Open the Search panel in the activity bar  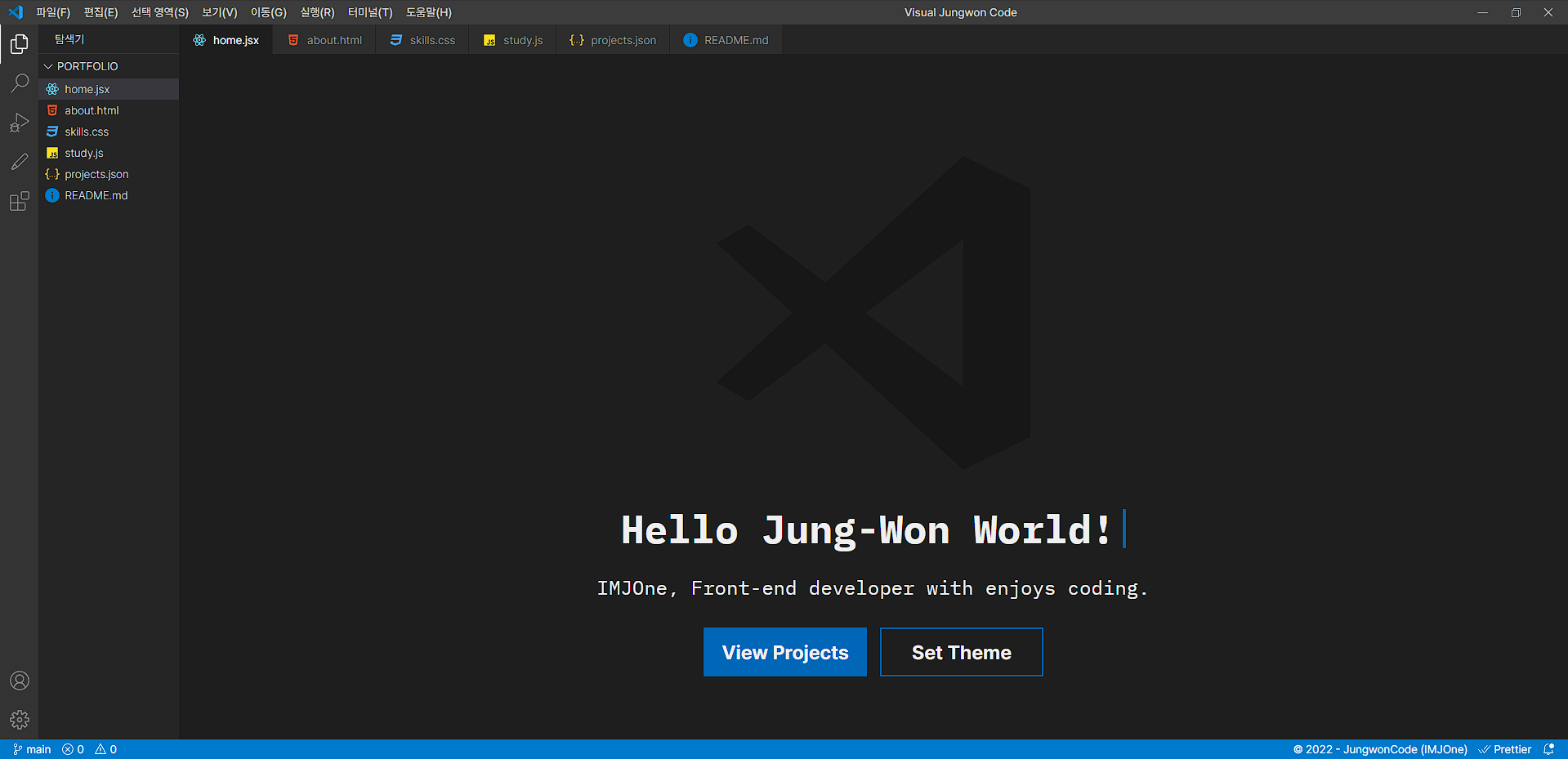[x=19, y=83]
